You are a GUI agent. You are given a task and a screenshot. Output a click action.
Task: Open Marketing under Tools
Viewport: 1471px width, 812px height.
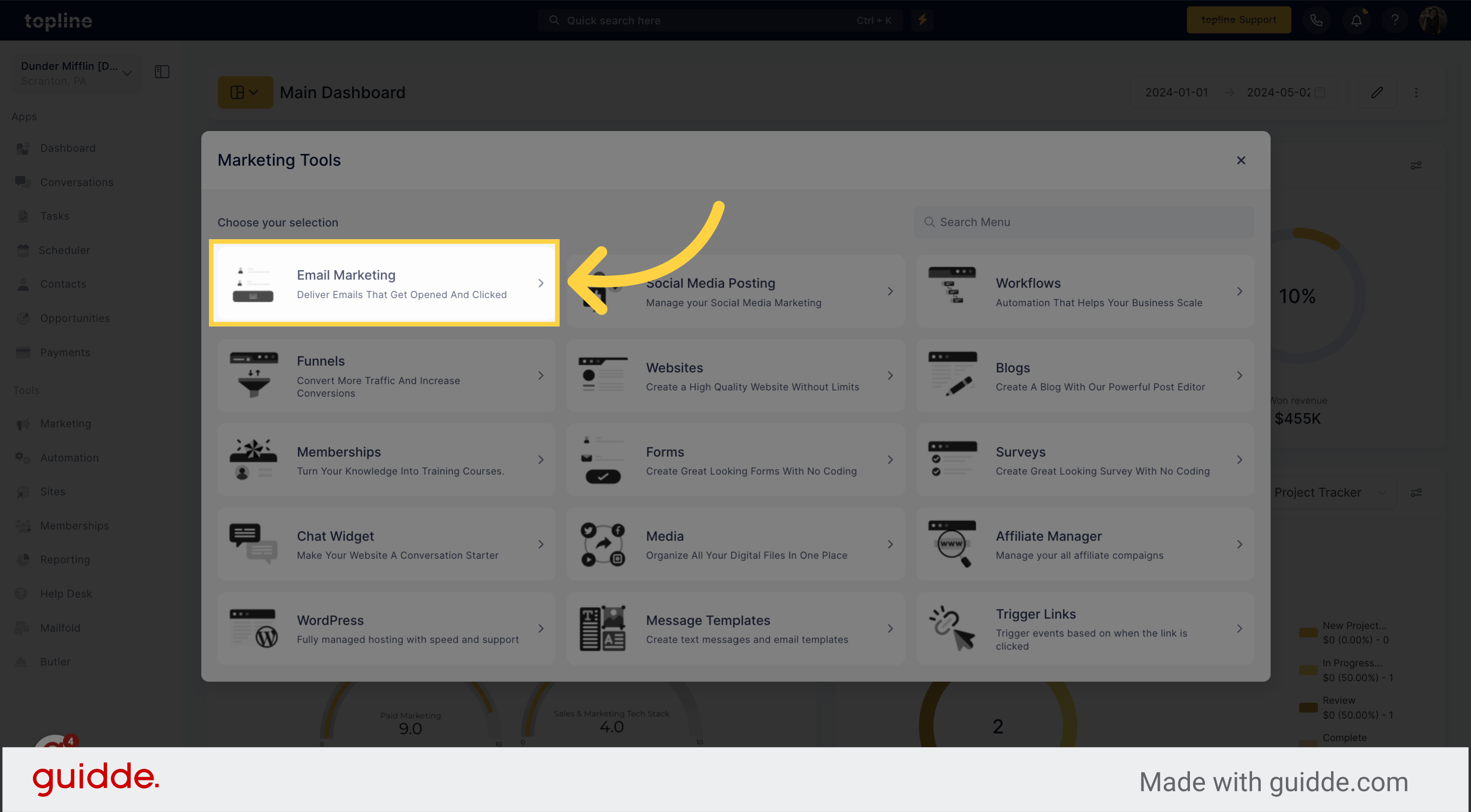[65, 424]
